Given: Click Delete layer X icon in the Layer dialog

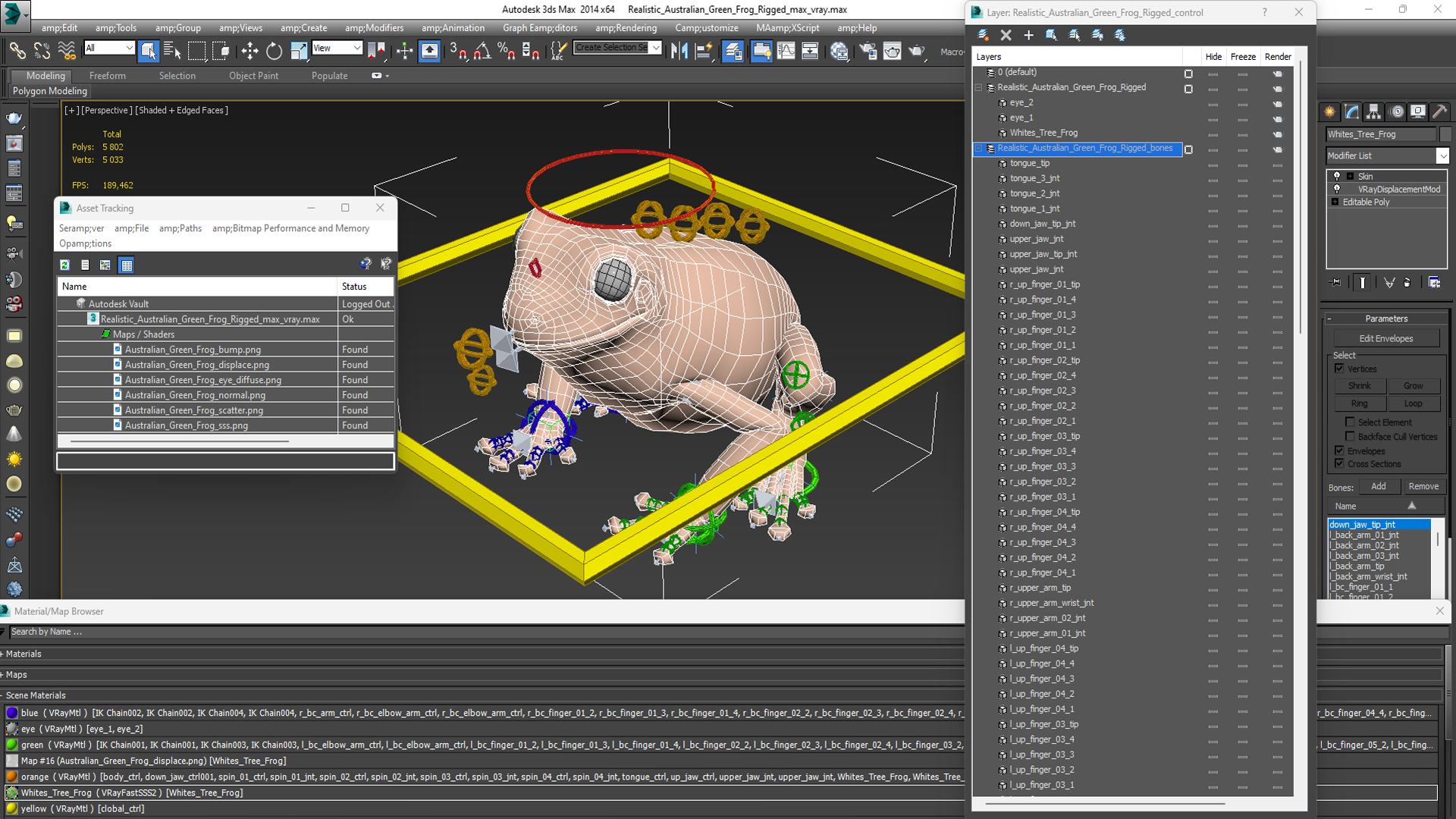Looking at the screenshot, I should tap(1006, 35).
